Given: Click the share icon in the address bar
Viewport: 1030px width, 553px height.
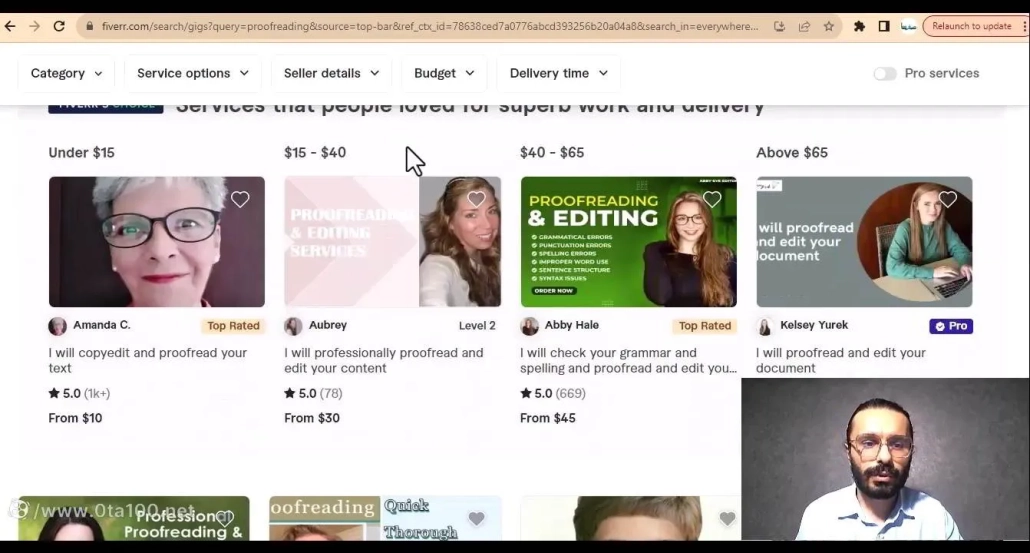Looking at the screenshot, I should coord(804,27).
